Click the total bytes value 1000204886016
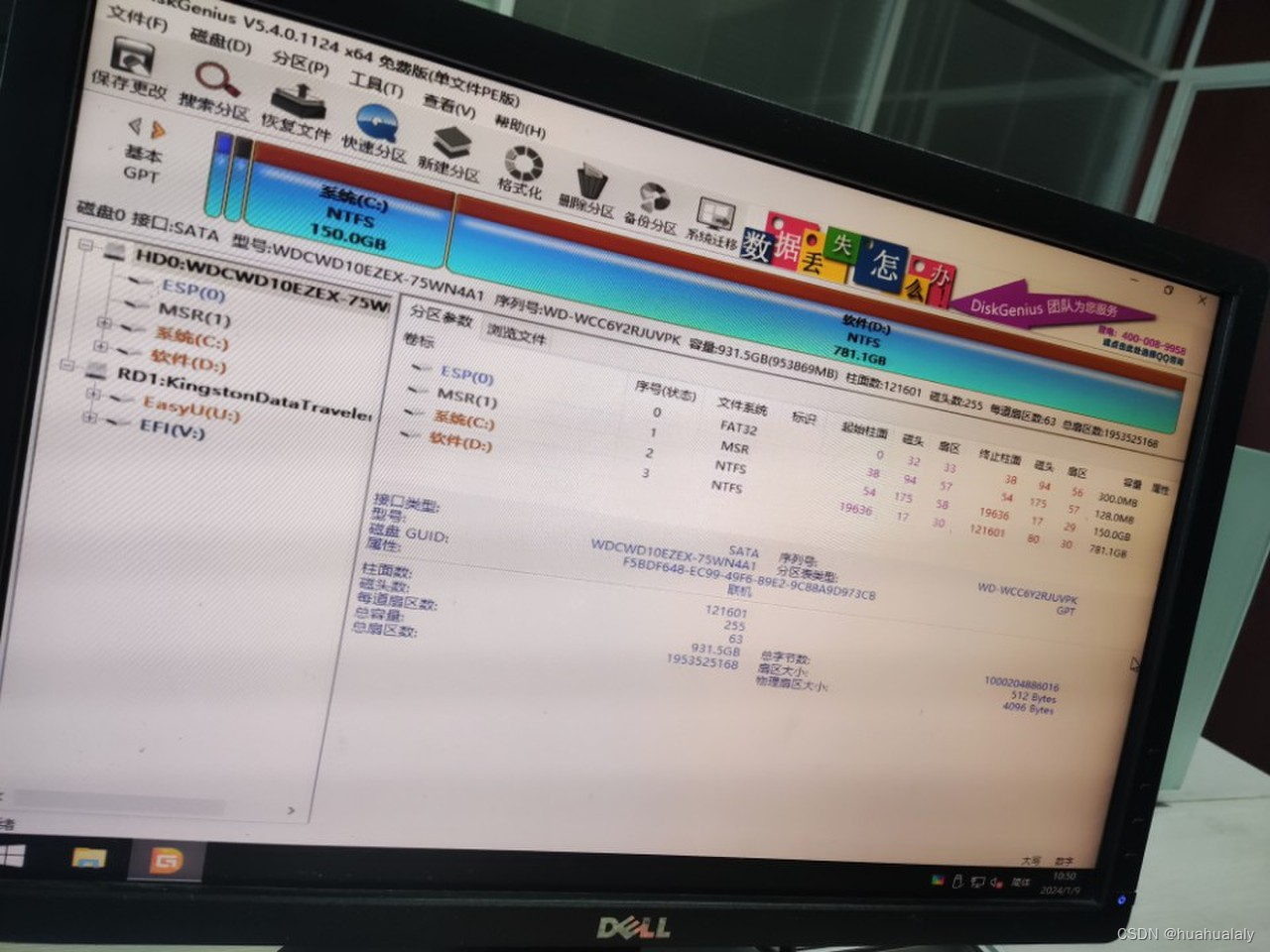 pos(1021,684)
